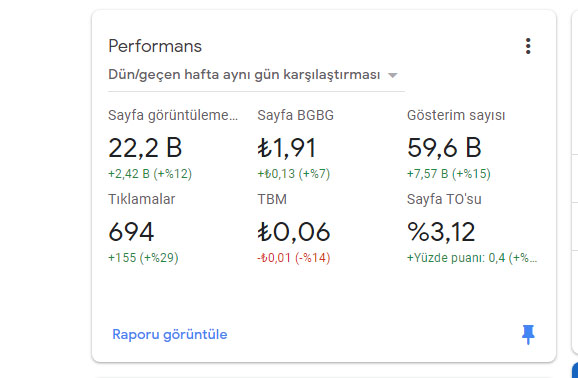This screenshot has width=578, height=378.
Task: Open the Performans card three-dot menu
Action: coord(528,46)
